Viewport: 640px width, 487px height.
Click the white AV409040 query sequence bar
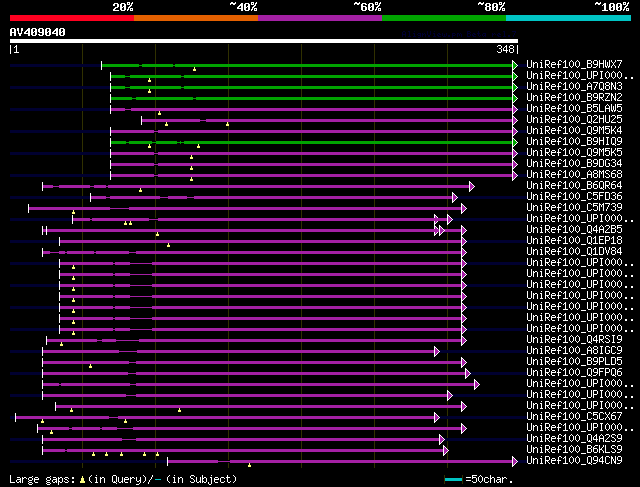point(264,41)
